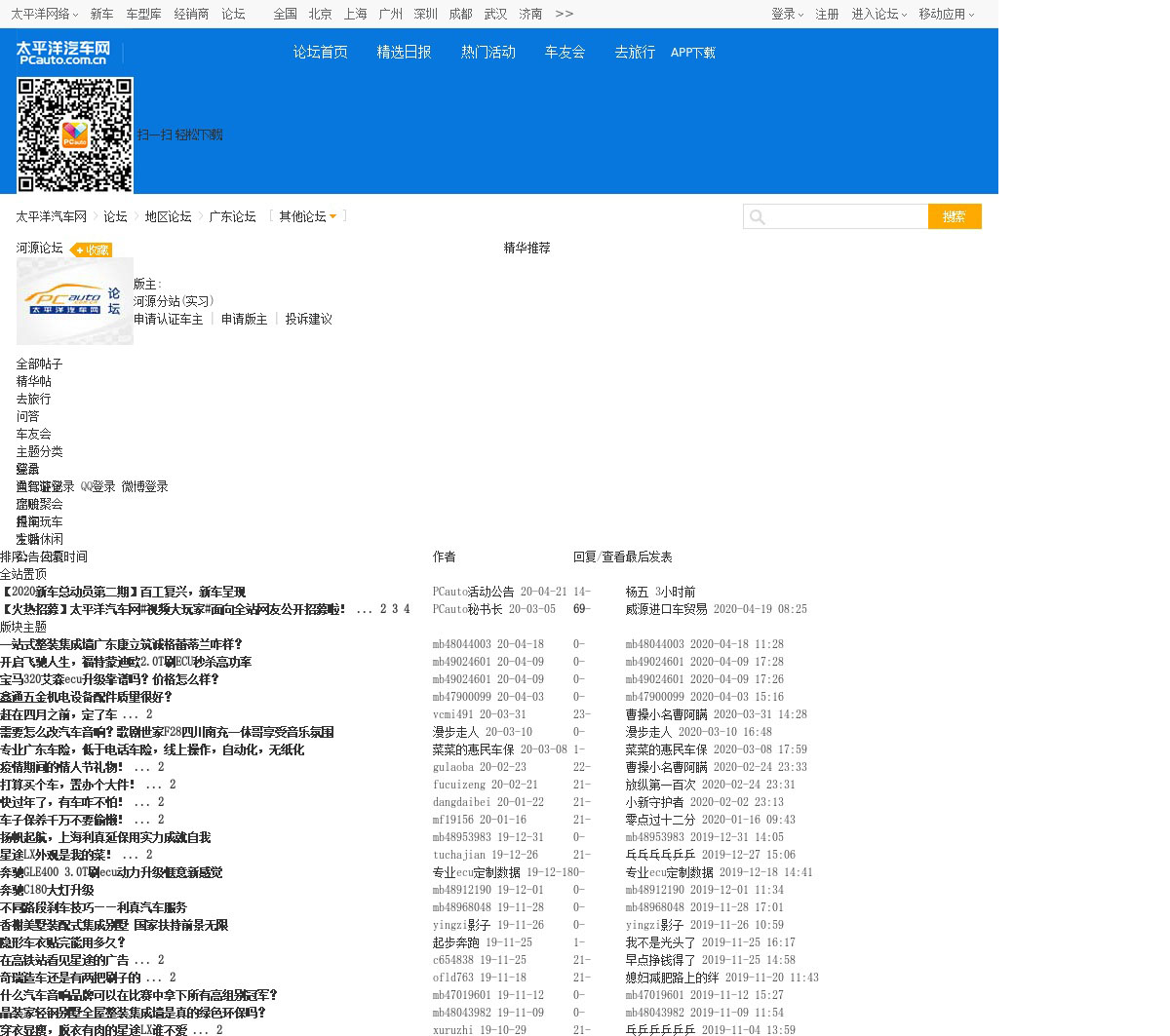1170x1036 pixels.
Task: Select 济南 city link
Action: [530, 14]
